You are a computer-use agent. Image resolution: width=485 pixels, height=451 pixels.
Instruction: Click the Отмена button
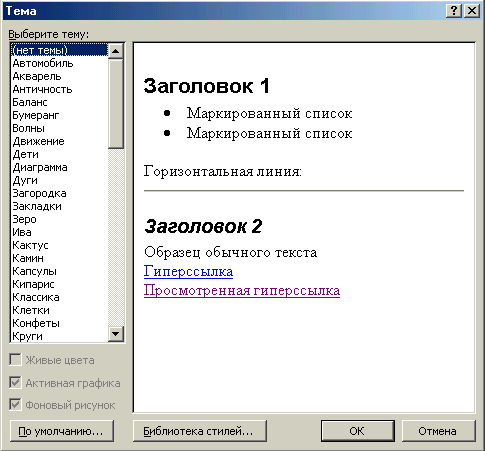pyautogui.click(x=439, y=431)
